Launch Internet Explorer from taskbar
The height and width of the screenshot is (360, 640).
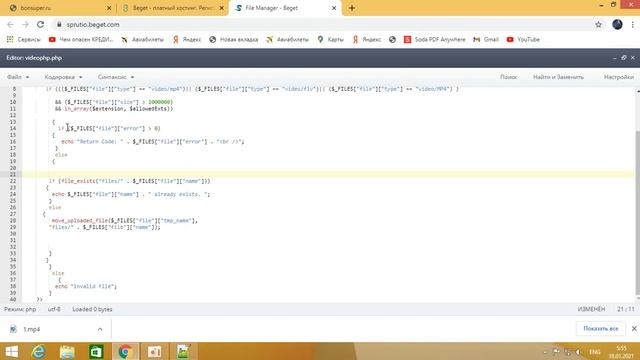[39, 351]
